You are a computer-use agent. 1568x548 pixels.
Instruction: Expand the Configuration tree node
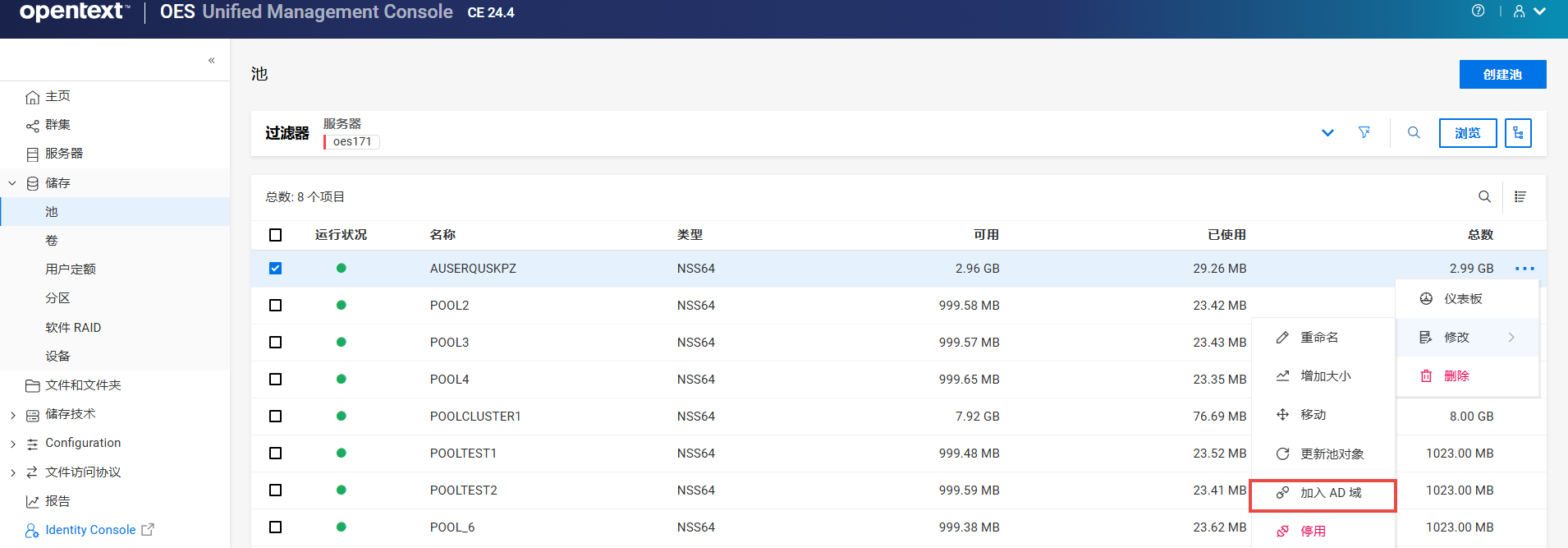[12, 444]
